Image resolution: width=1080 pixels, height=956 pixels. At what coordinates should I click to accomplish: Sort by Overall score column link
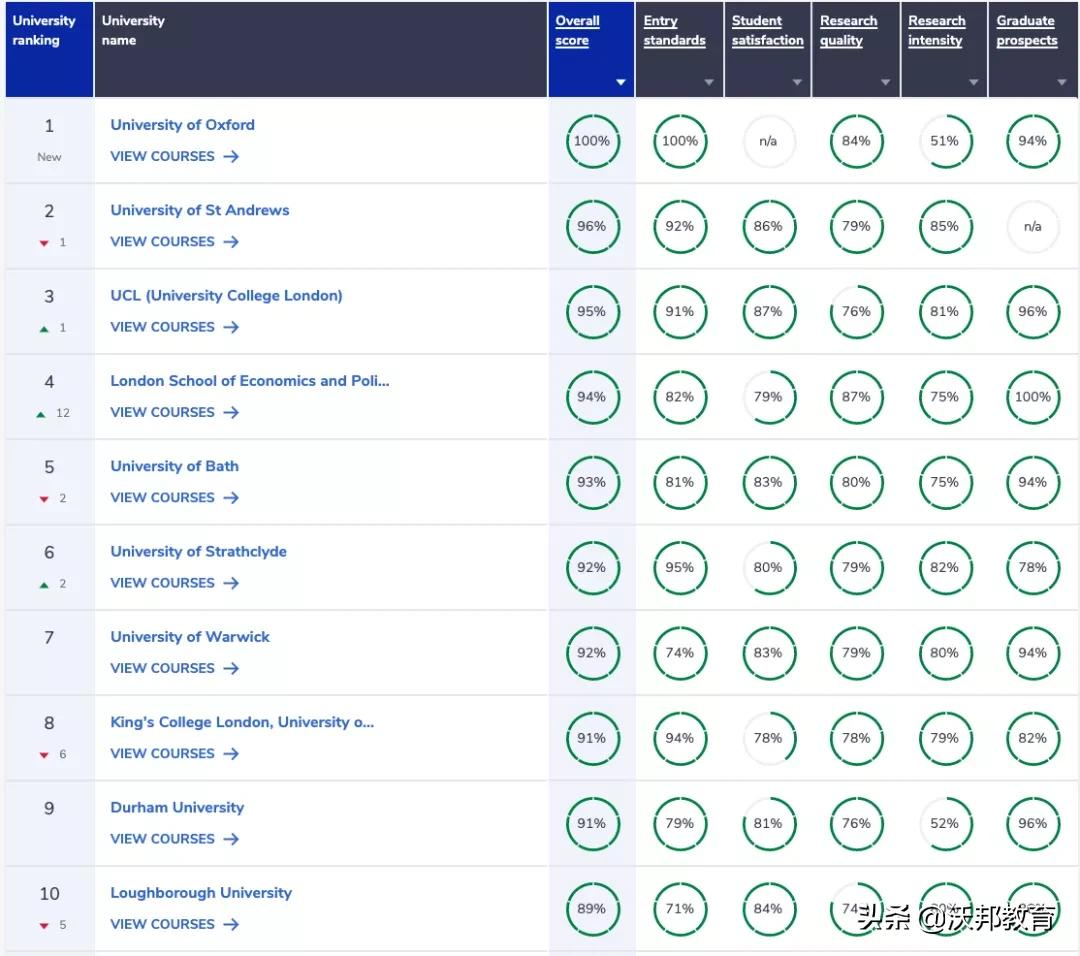pyautogui.click(x=577, y=30)
